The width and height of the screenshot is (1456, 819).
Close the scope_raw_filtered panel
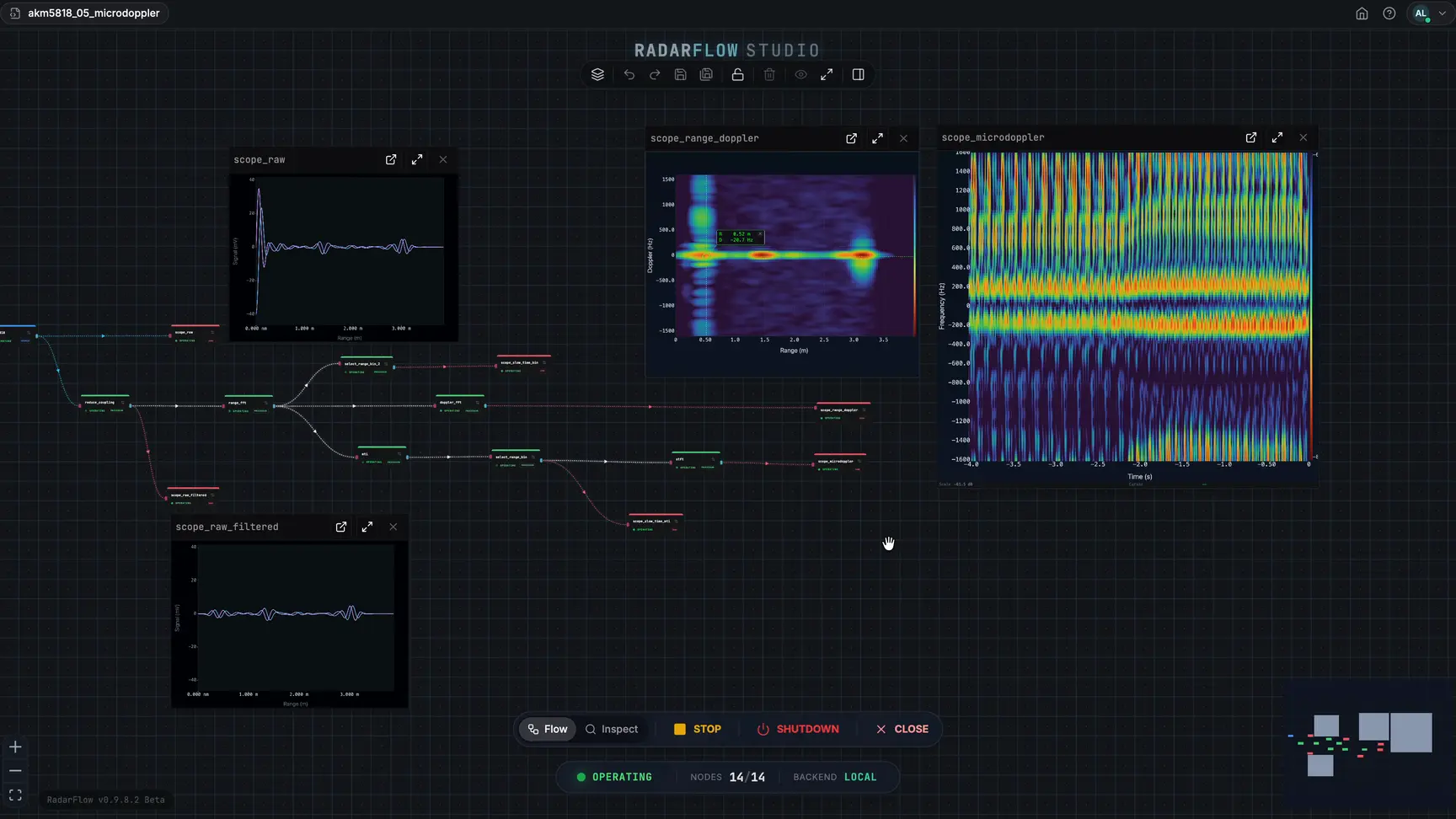click(393, 527)
